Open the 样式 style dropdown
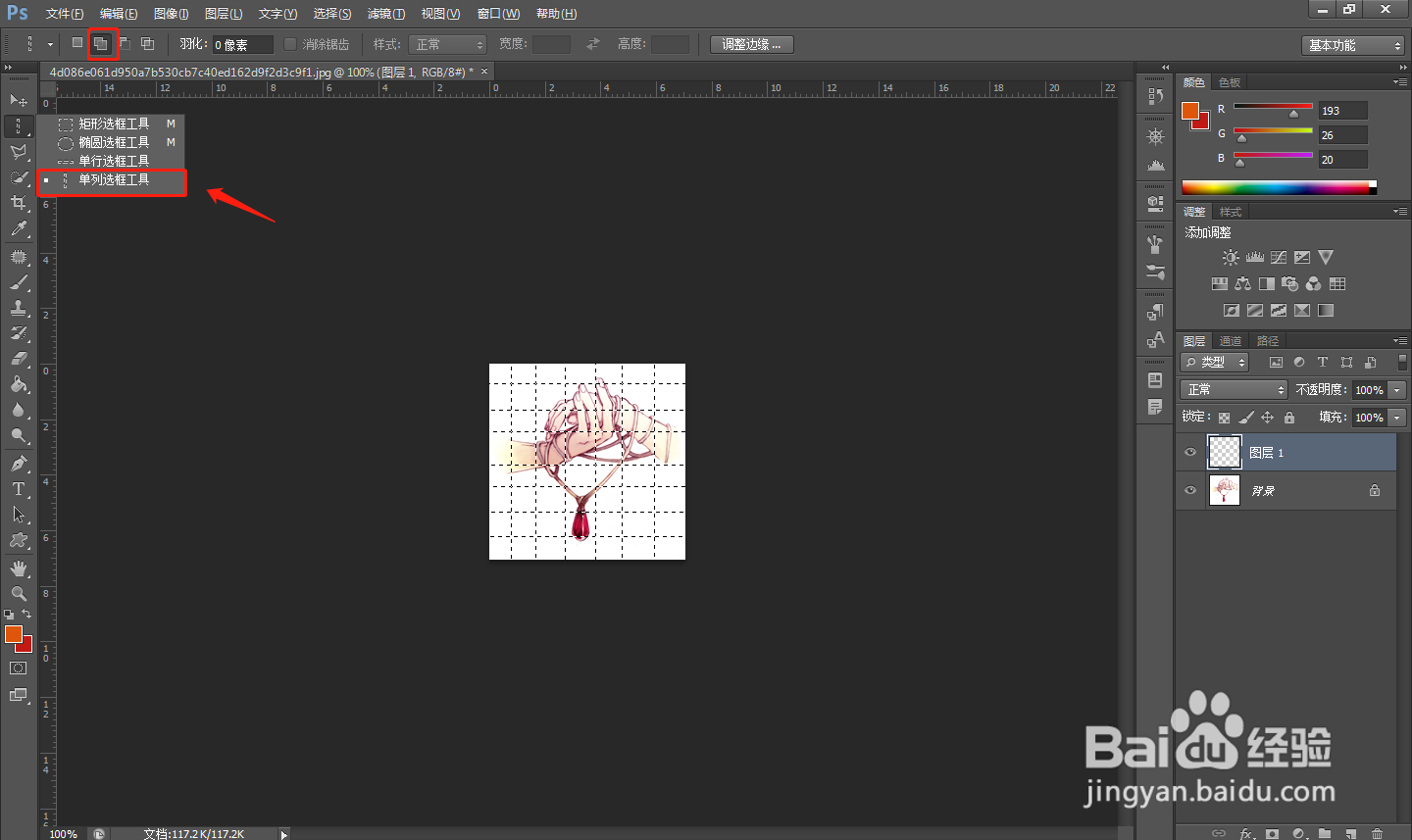Viewport: 1412px width, 840px height. pyautogui.click(x=448, y=44)
